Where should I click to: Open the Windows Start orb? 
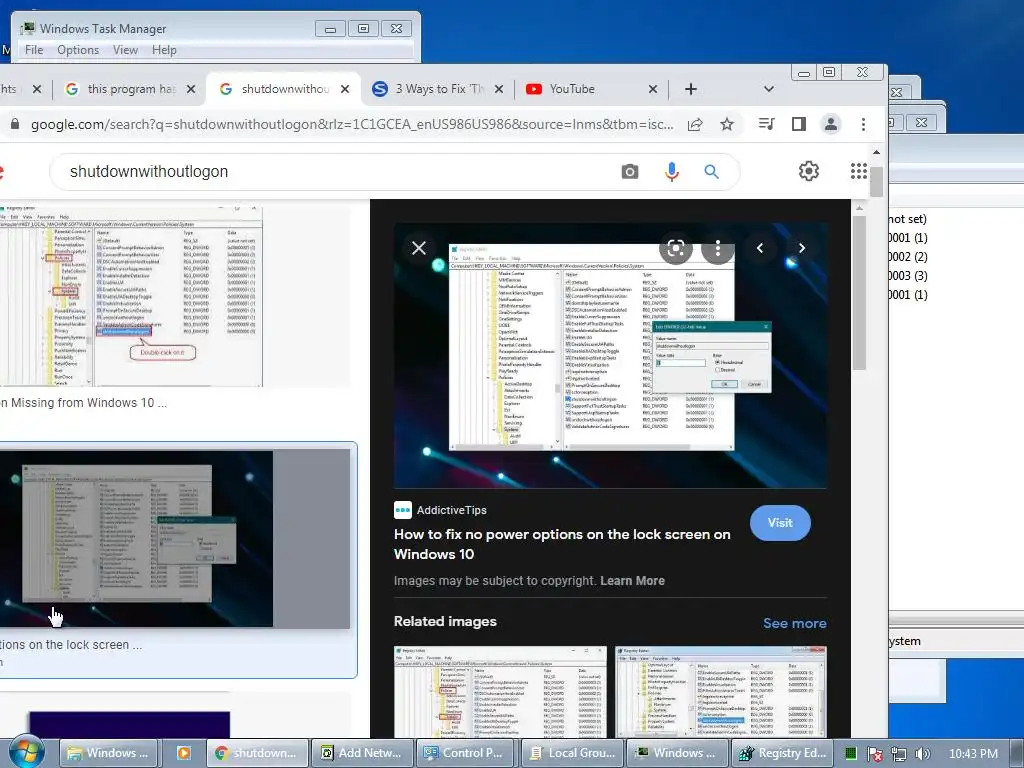pos(26,752)
